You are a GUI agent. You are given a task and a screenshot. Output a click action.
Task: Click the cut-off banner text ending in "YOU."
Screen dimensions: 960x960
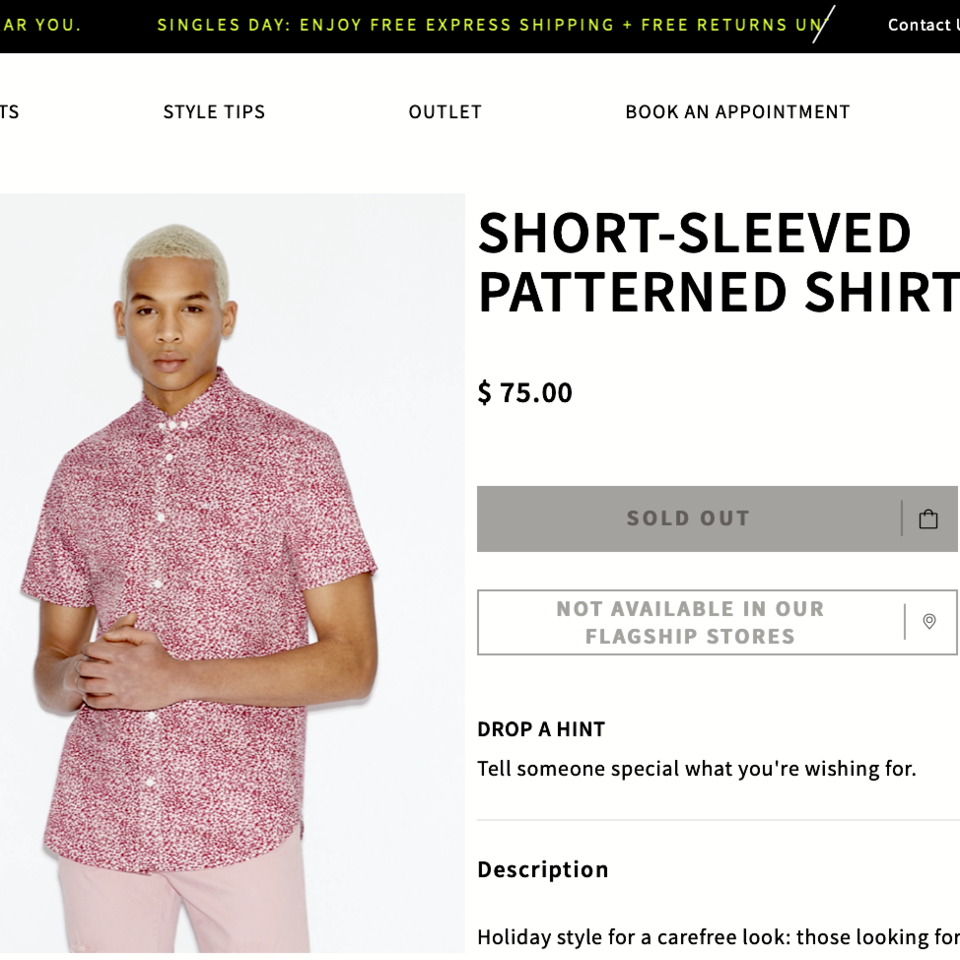click(41, 25)
